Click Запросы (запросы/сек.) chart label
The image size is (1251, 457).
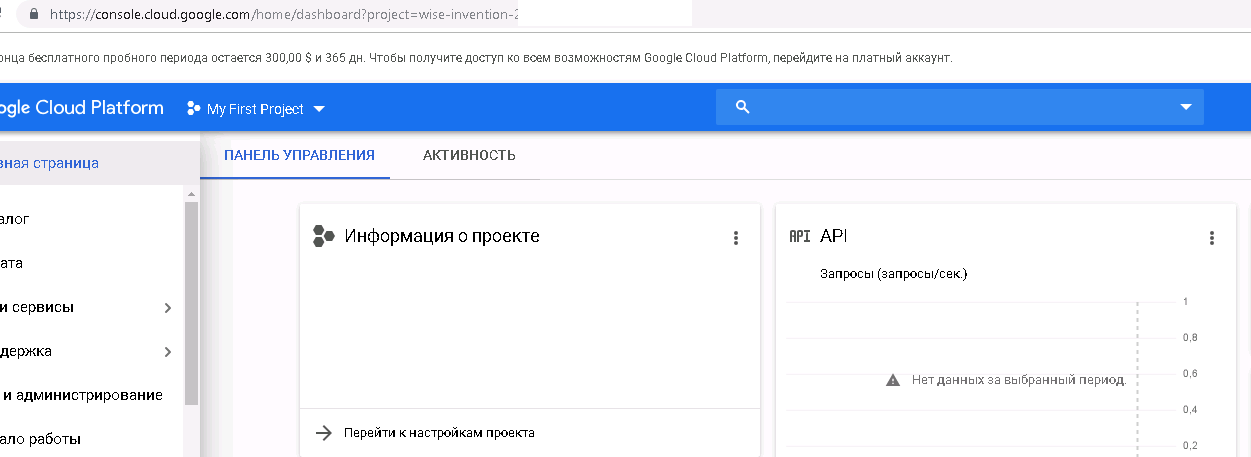click(x=894, y=273)
